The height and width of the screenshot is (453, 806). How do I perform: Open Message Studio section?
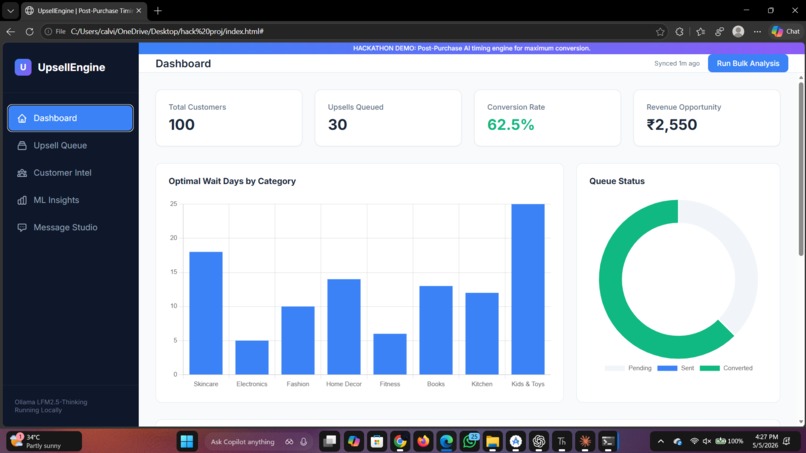pos(70,227)
